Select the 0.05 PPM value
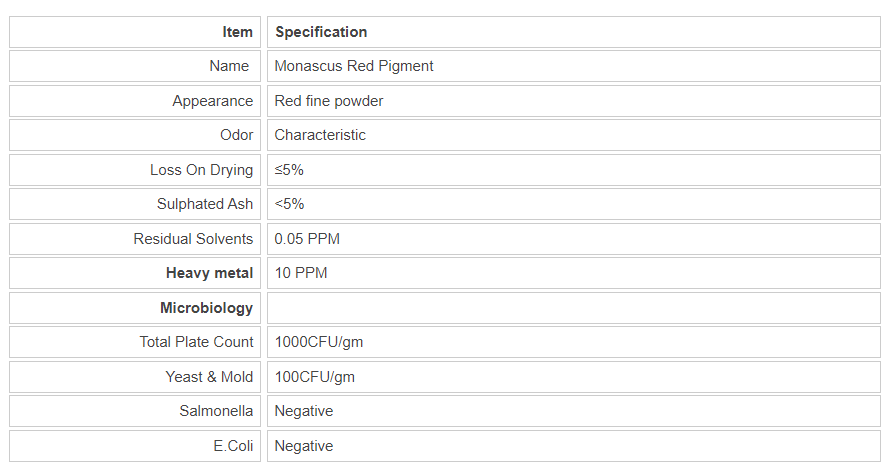This screenshot has width=893, height=470. click(x=308, y=239)
